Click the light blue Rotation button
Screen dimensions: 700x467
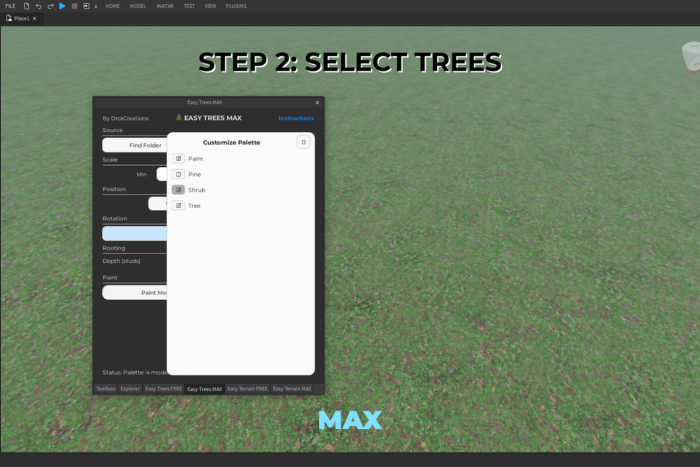point(134,233)
